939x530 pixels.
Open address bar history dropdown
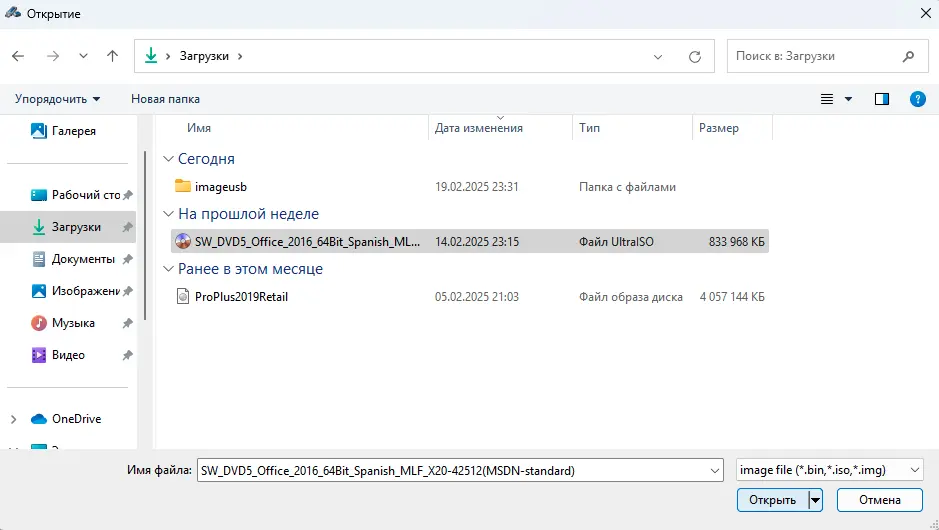click(x=658, y=57)
